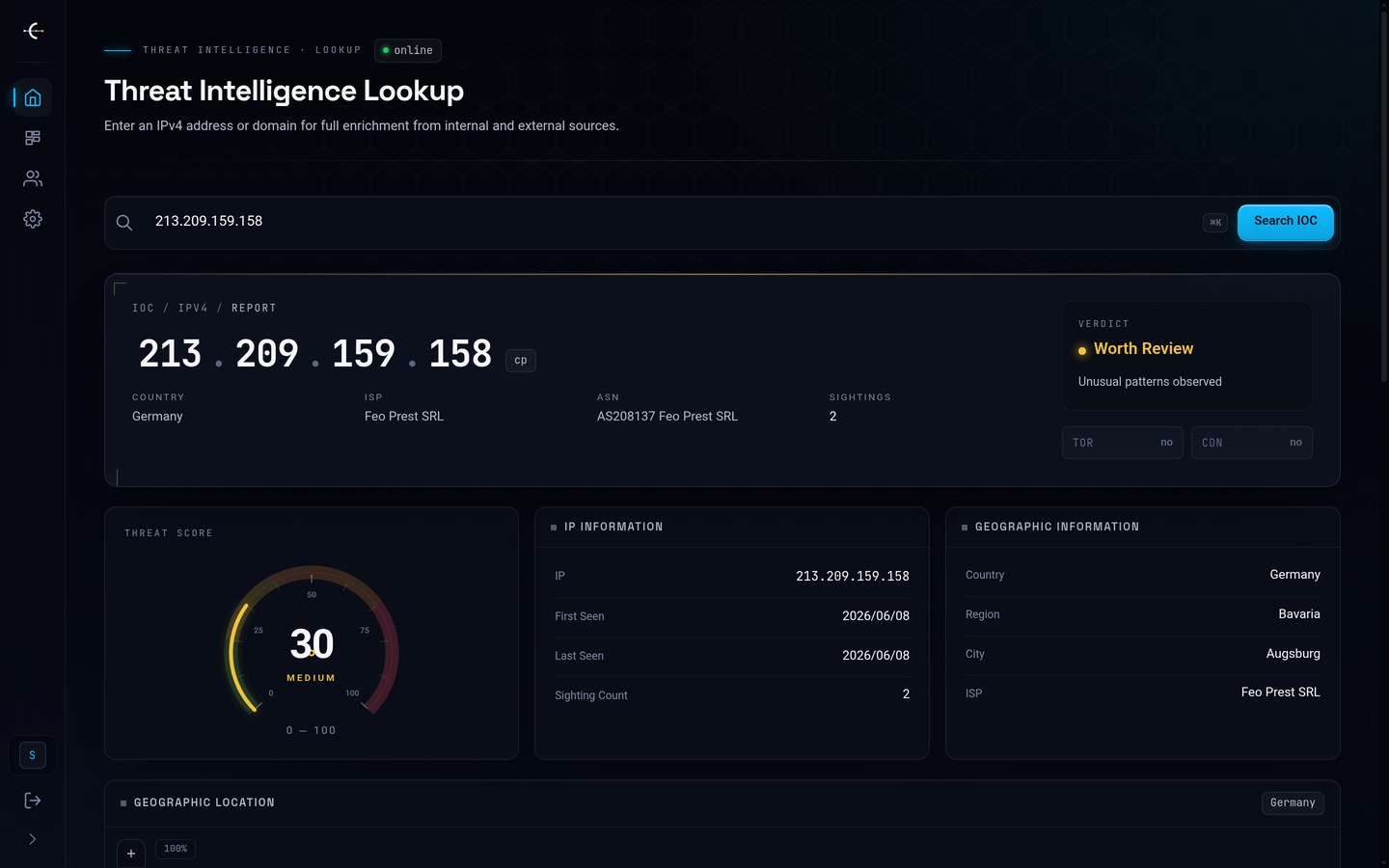This screenshot has width=1389, height=868.
Task: Open the settings gear in sidebar
Action: [x=32, y=219]
